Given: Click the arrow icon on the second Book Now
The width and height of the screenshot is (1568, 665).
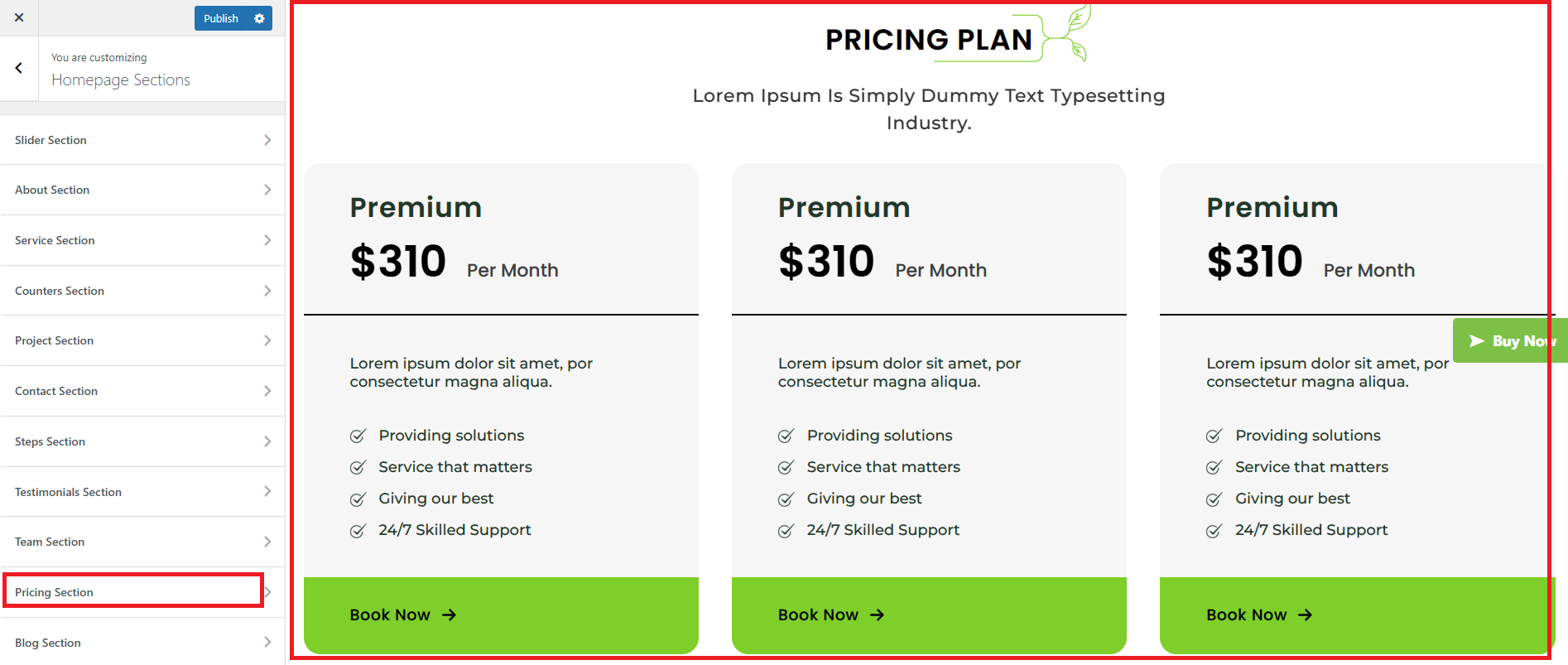Looking at the screenshot, I should click(x=877, y=615).
